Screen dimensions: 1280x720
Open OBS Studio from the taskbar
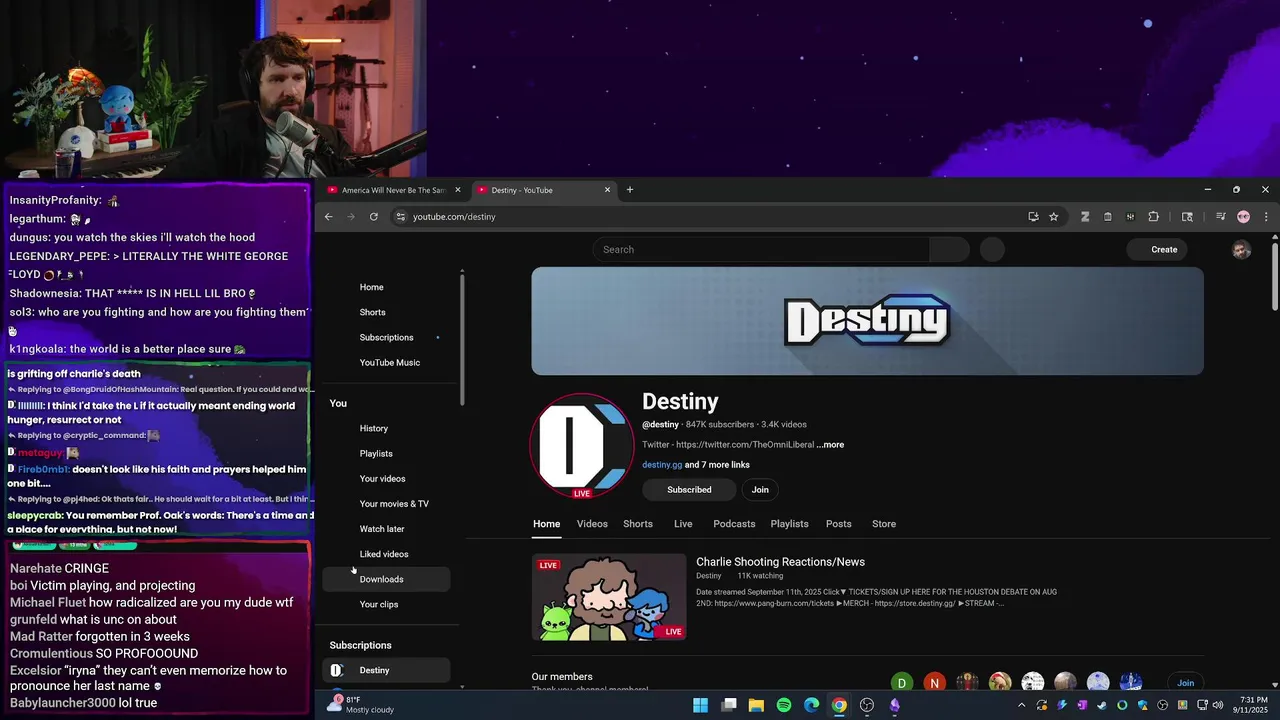[867, 705]
